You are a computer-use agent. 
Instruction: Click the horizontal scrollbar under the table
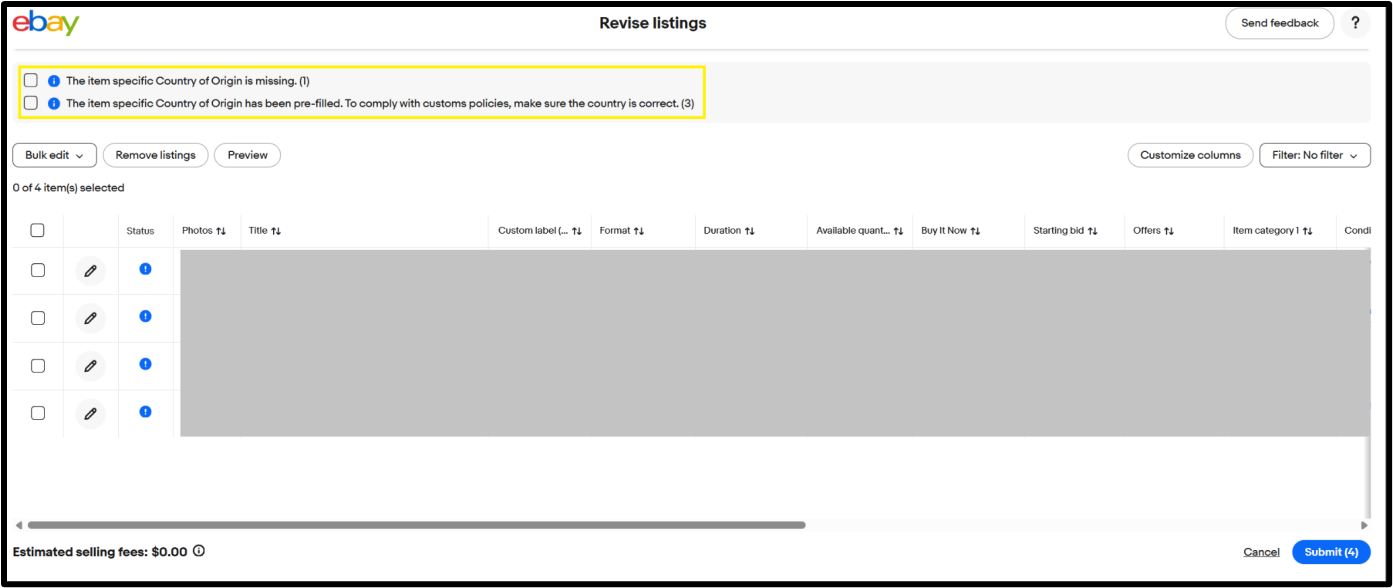[x=416, y=525]
